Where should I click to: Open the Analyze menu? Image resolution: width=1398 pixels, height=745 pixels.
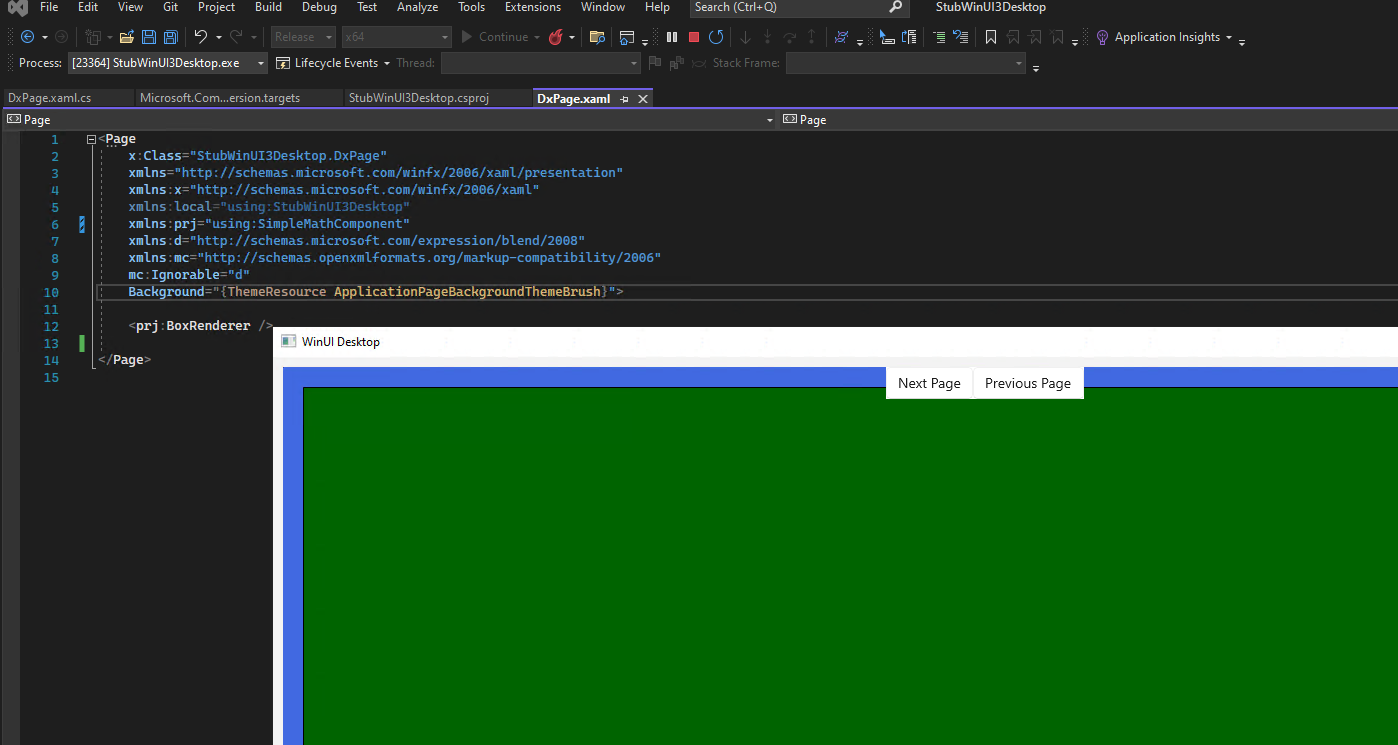(x=417, y=7)
